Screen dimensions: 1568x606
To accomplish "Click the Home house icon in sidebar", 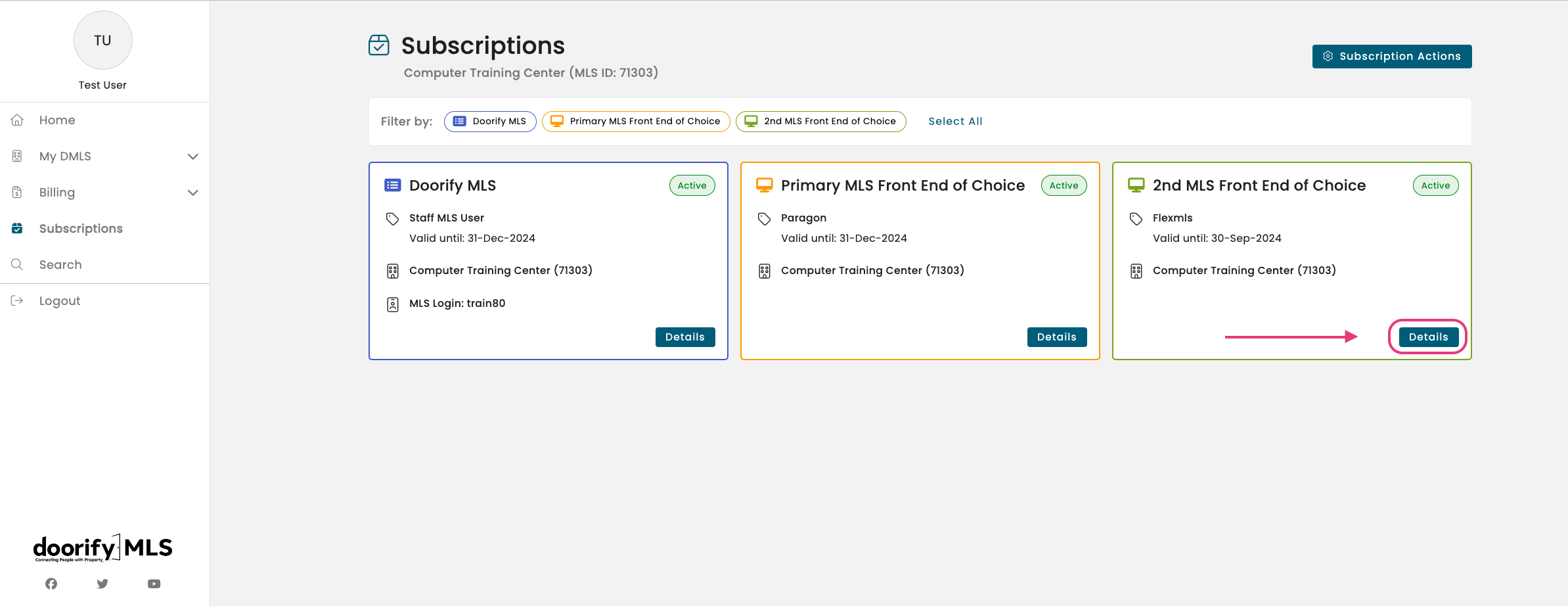I will (x=17, y=120).
